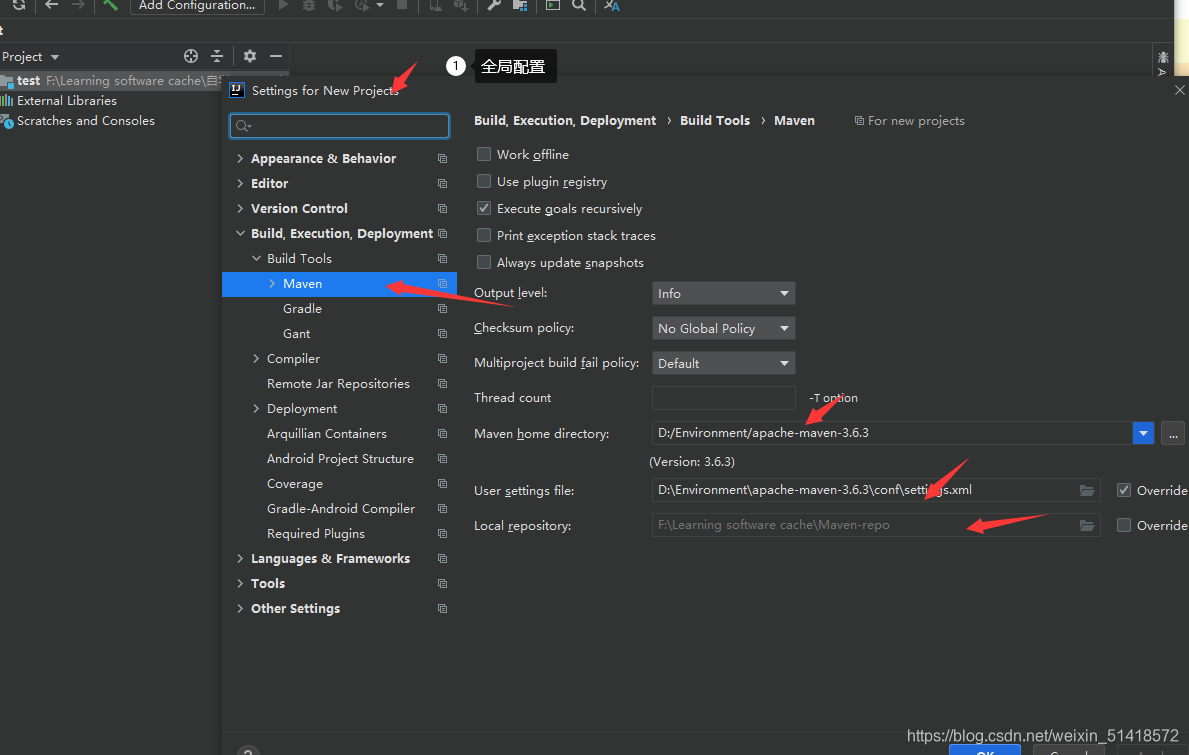This screenshot has height=755, width=1189.
Task: Click the locate target crosshair icon
Action: pyautogui.click(x=191, y=56)
